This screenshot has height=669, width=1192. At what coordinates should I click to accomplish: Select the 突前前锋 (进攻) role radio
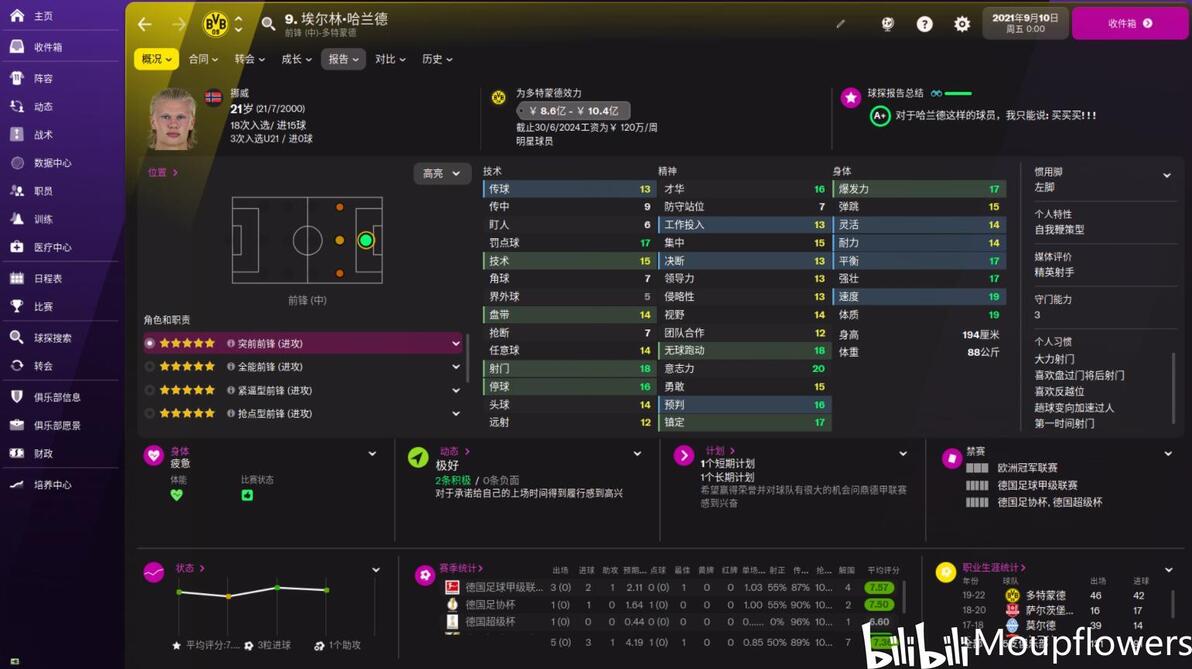tap(150, 344)
